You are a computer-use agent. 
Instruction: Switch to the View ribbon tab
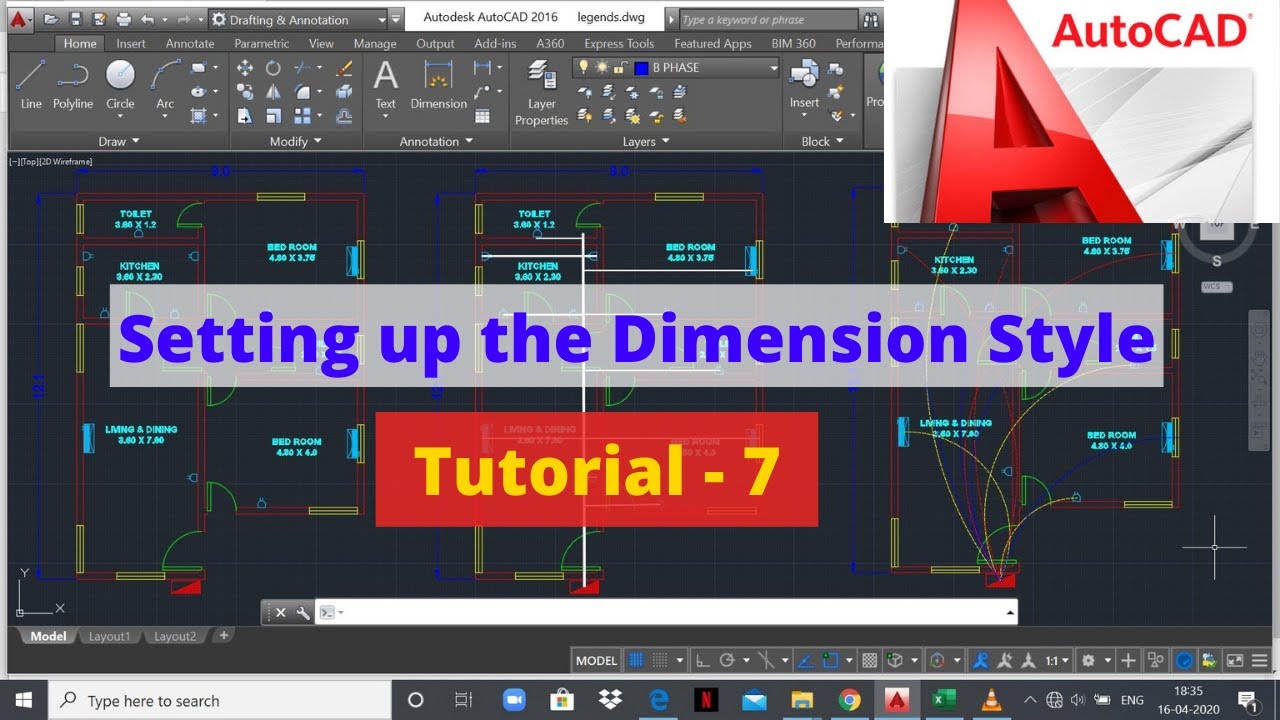pyautogui.click(x=321, y=43)
